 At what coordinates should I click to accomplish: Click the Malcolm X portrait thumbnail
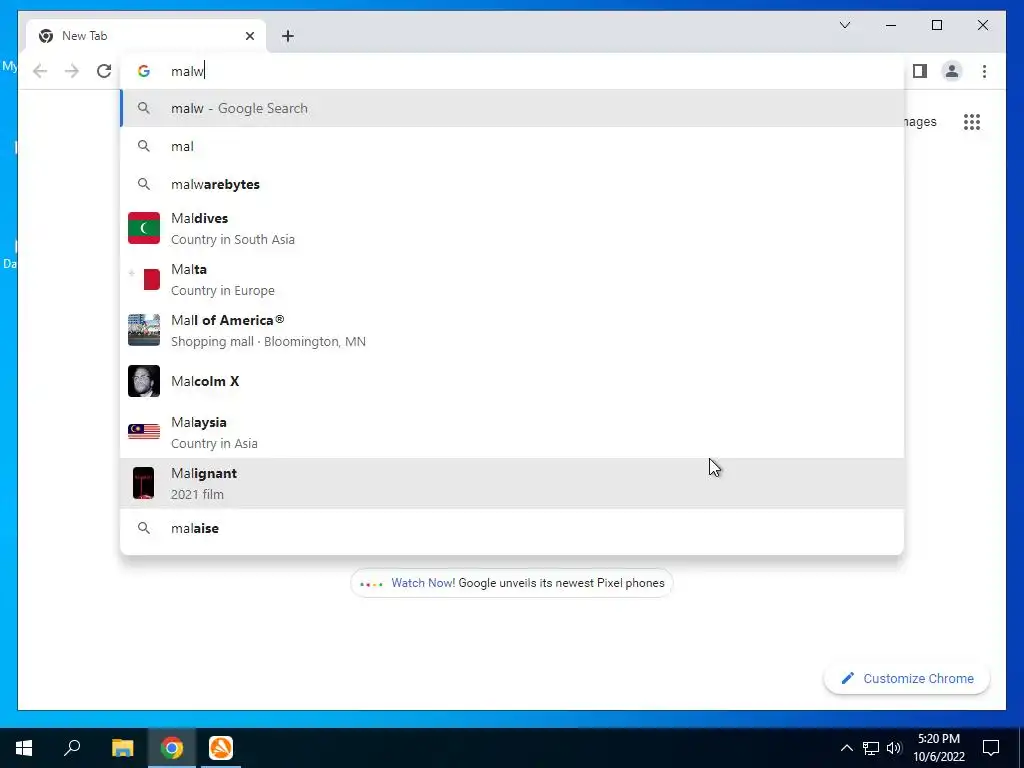[x=144, y=381]
